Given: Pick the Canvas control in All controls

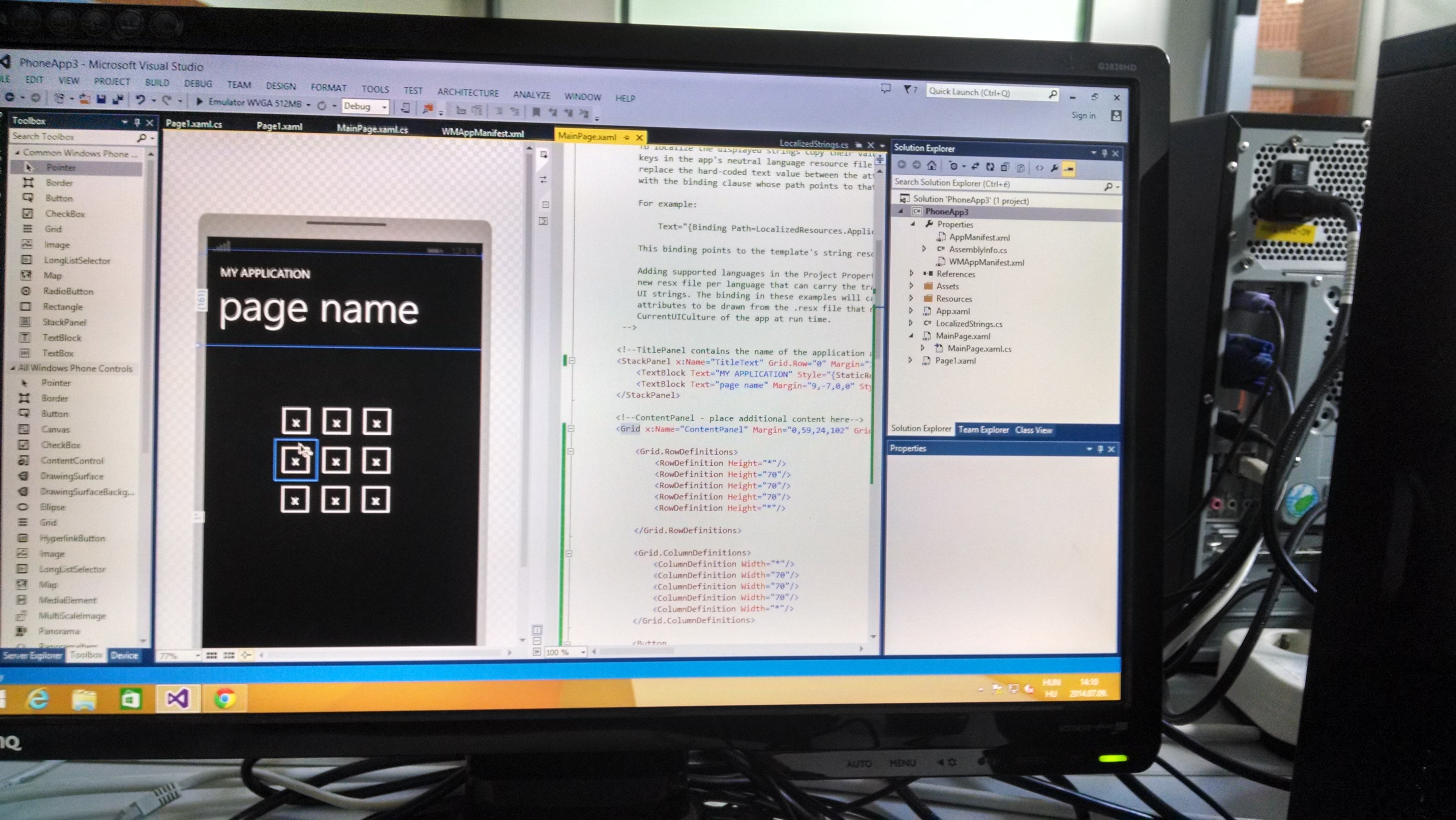Looking at the screenshot, I should (55, 430).
